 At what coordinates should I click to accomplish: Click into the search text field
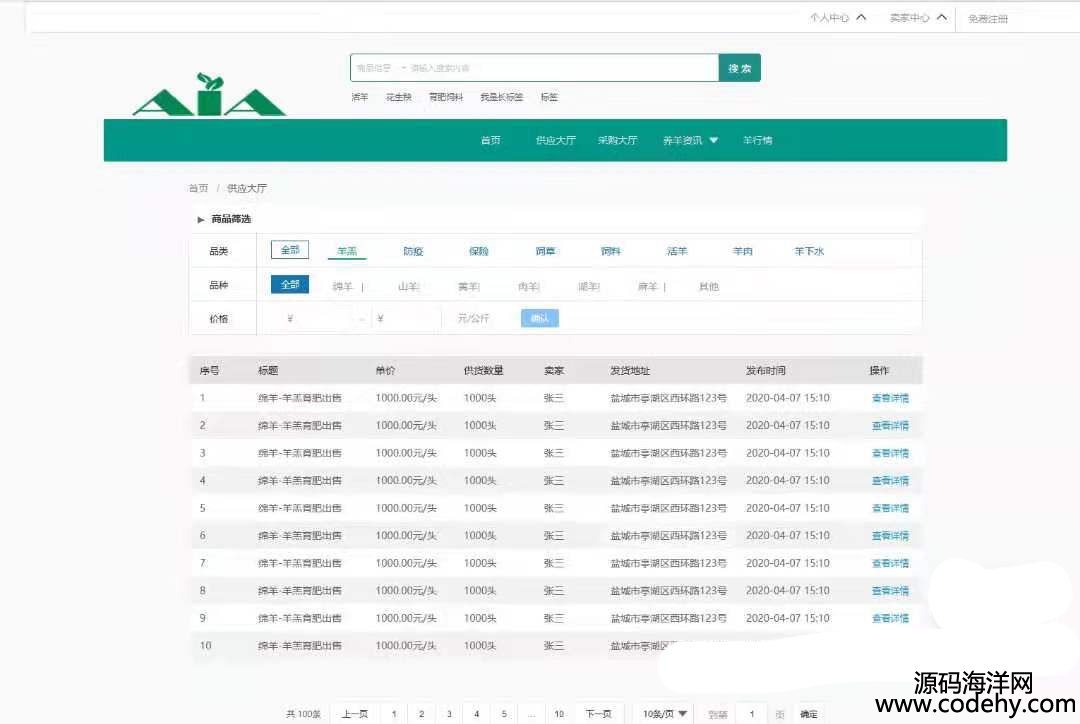point(561,68)
